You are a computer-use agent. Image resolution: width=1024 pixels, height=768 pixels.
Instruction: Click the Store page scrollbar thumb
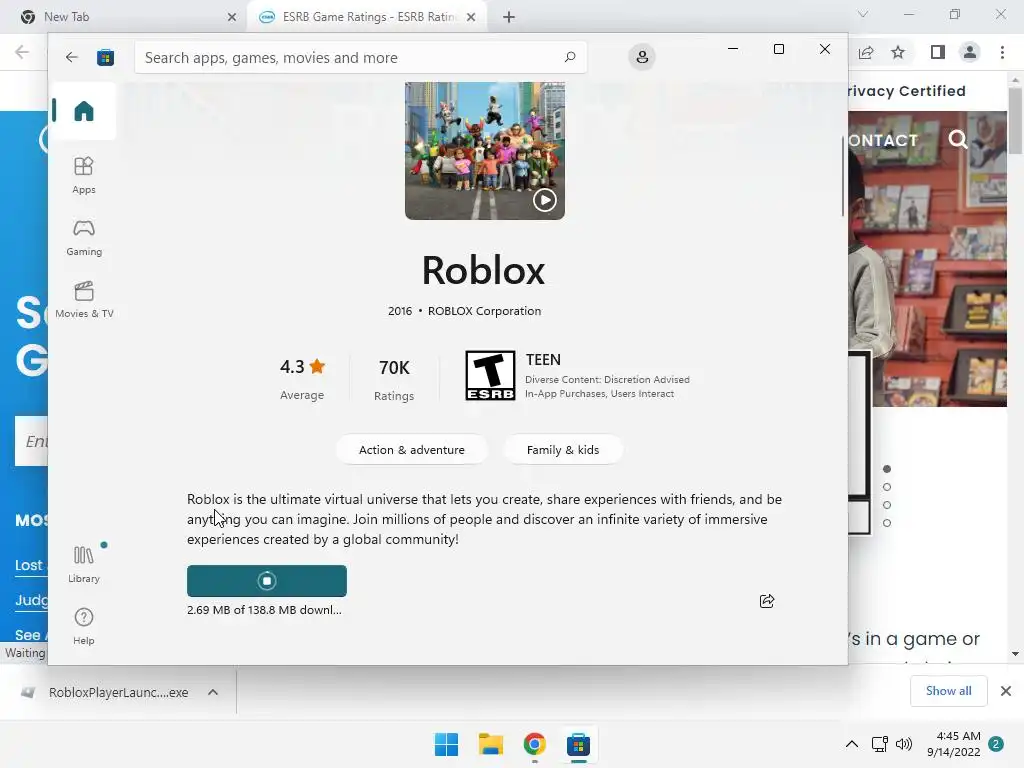842,177
